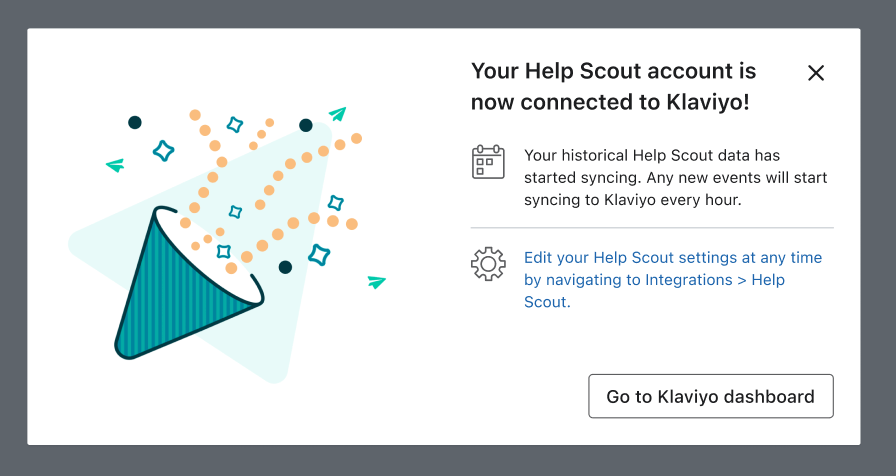Click the dark dot beside the top paper plane

pos(306,126)
